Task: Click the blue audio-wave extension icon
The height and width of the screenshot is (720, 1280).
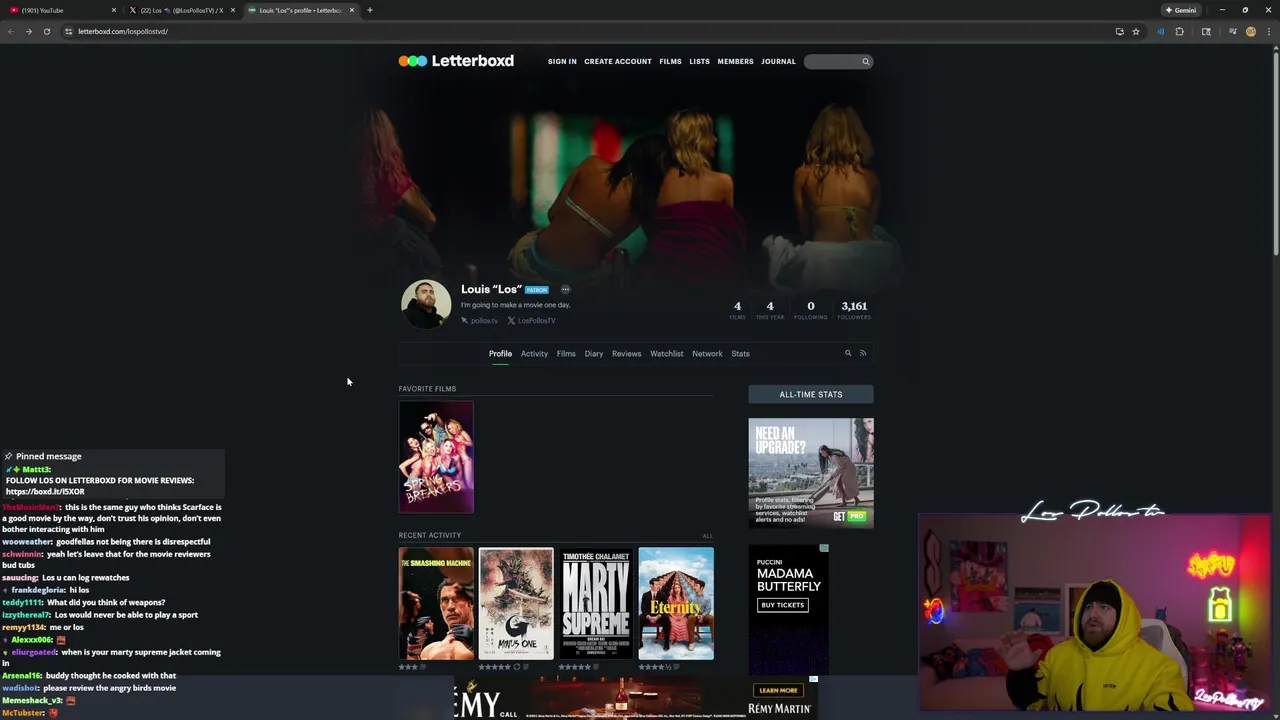Action: point(1160,31)
